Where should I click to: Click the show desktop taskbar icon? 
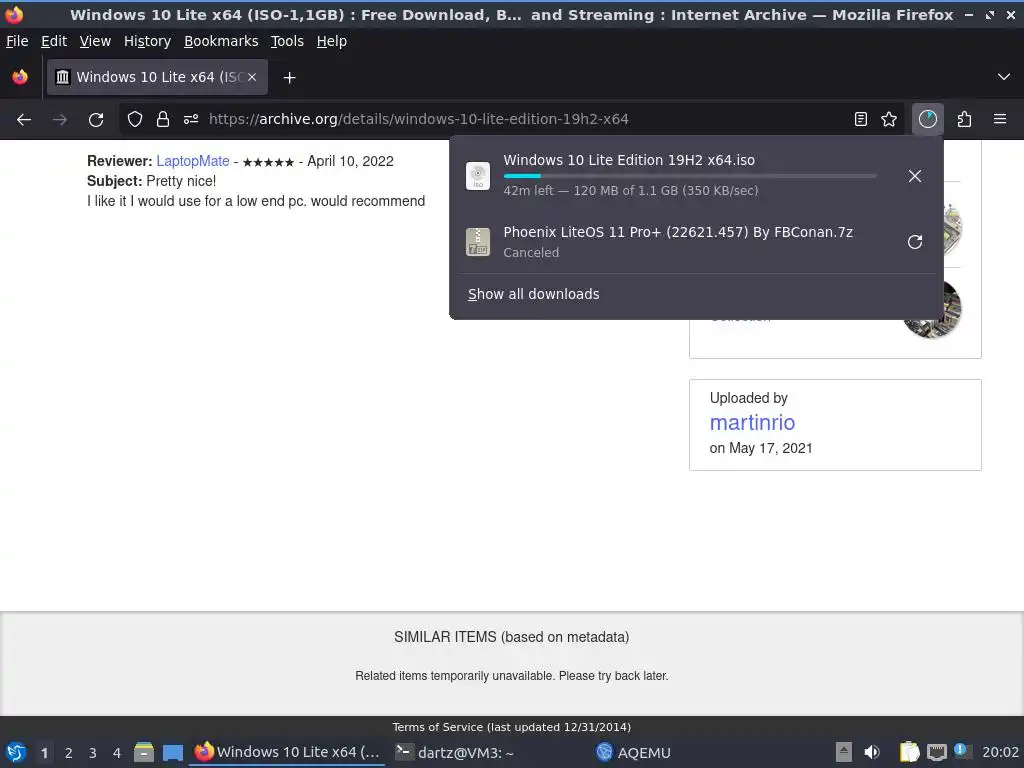tap(172, 752)
